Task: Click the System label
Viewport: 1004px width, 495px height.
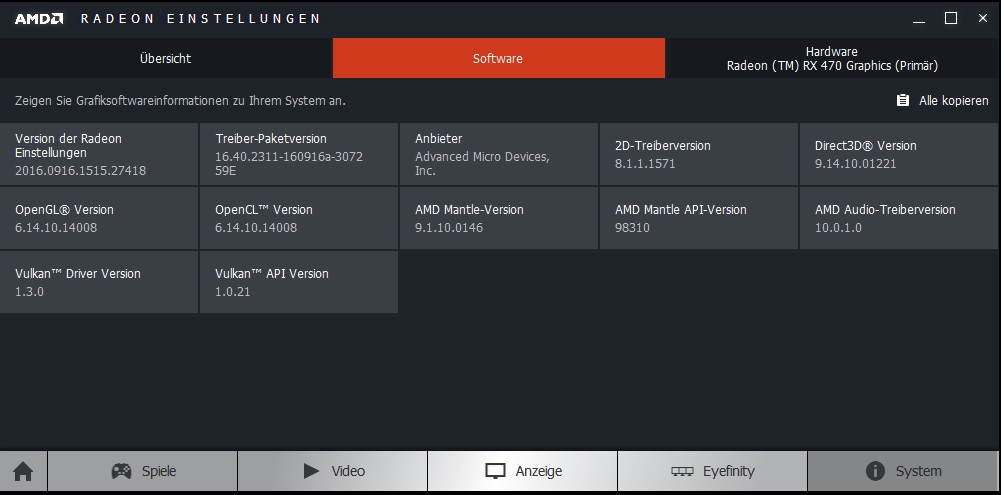Action: tap(918, 472)
